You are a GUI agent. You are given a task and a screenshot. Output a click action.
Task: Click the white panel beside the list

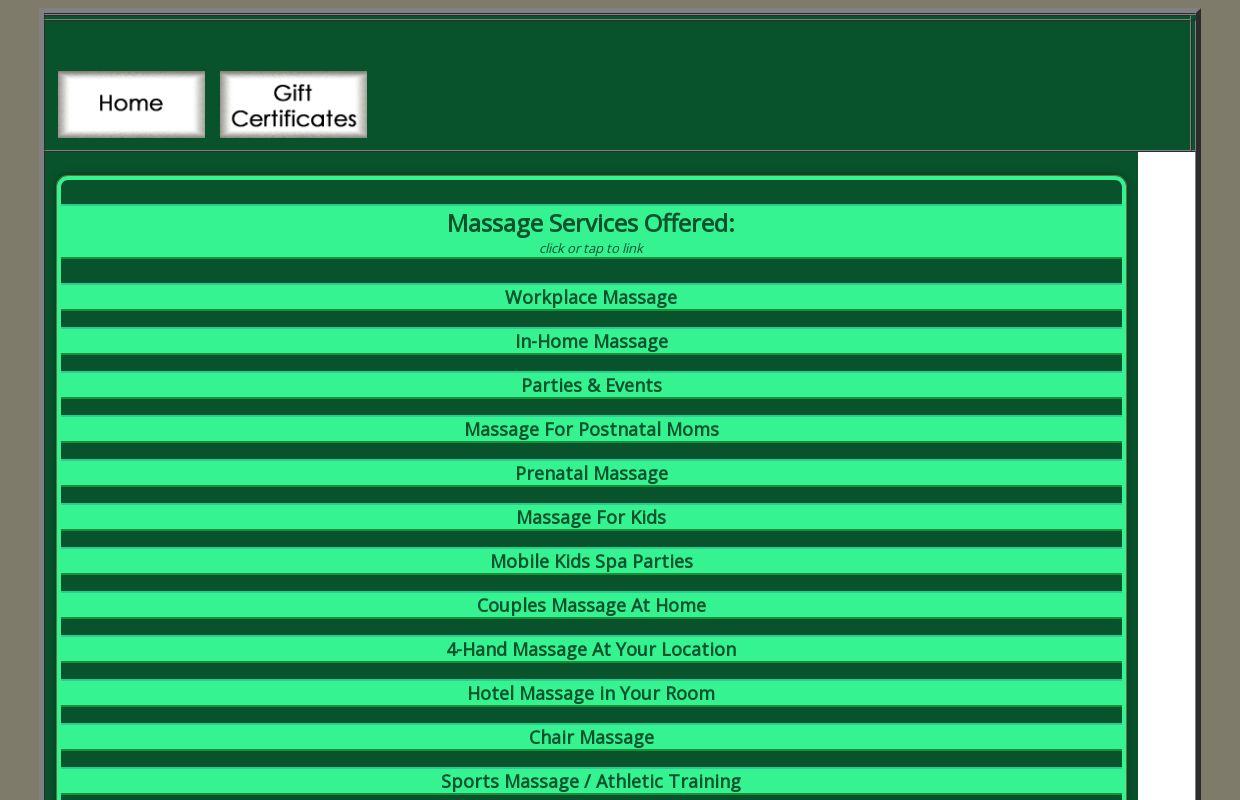tap(1166, 476)
